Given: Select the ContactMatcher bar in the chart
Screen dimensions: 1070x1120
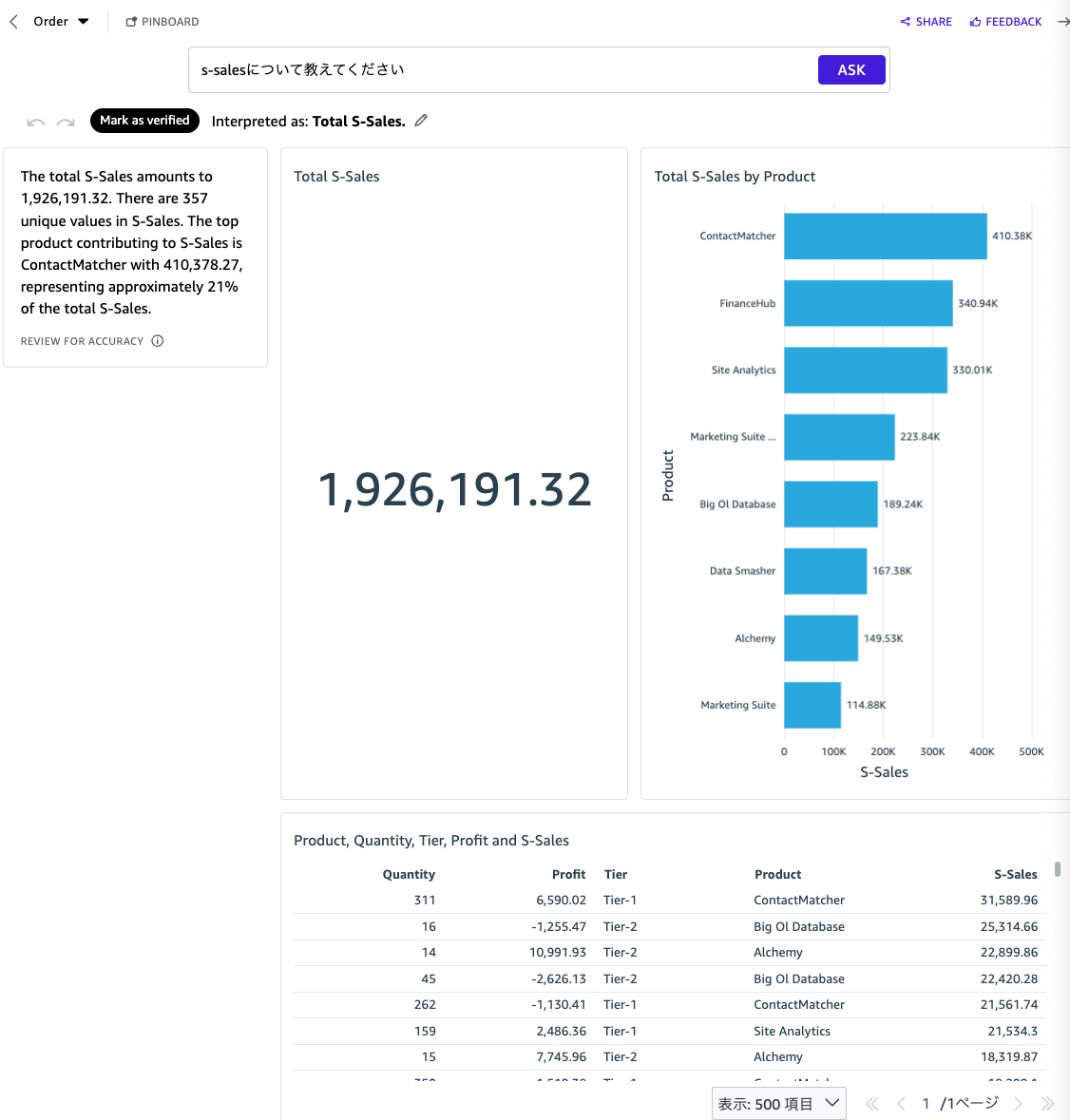Looking at the screenshot, I should point(884,236).
